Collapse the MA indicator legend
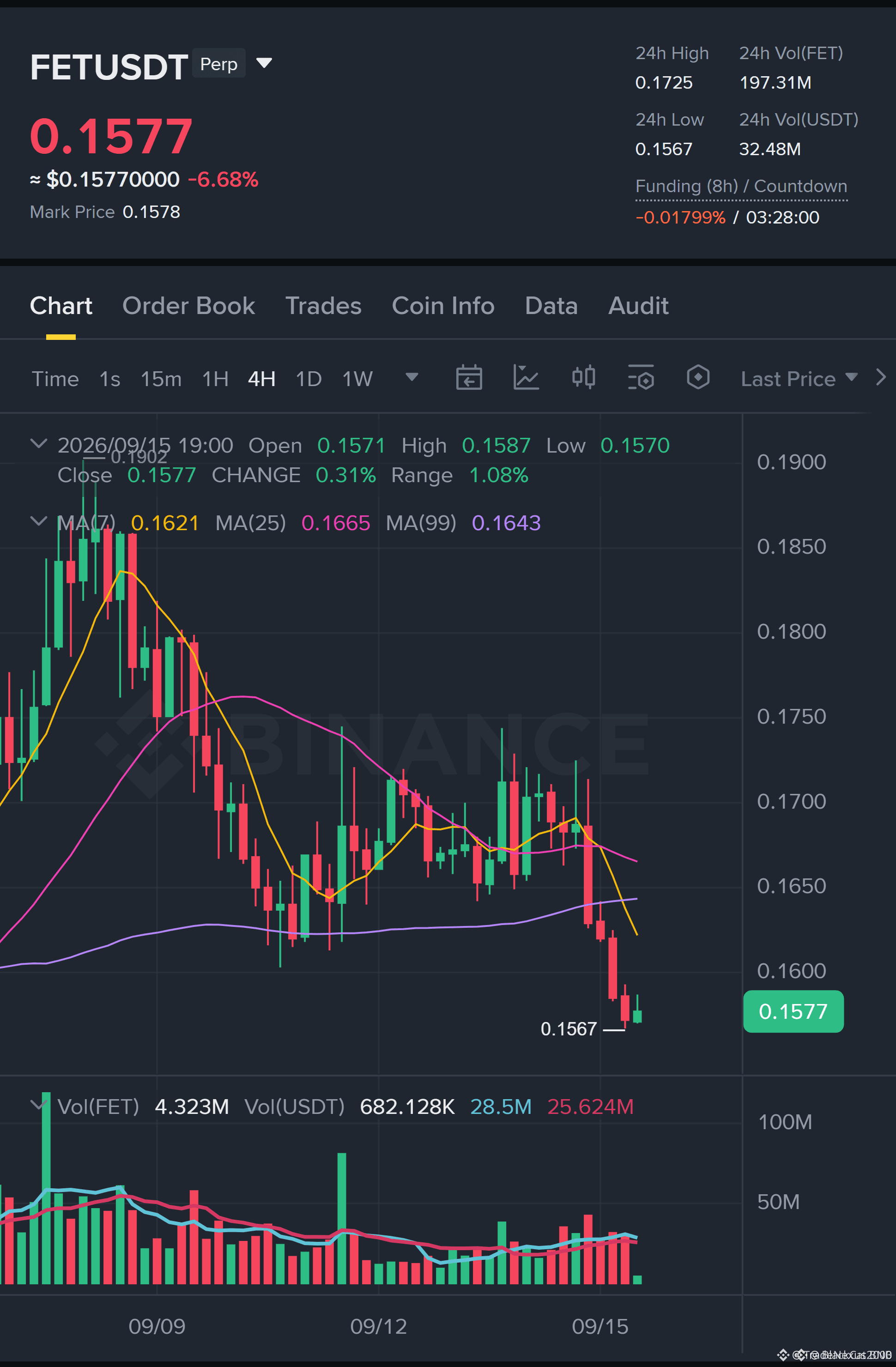The height and width of the screenshot is (1367, 896). (38, 521)
